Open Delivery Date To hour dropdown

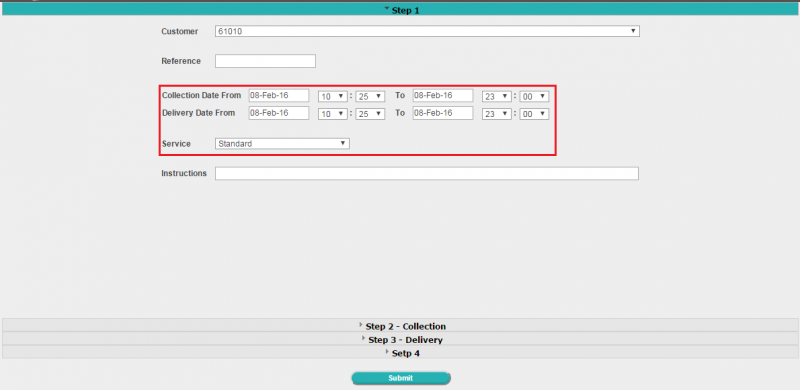point(497,114)
